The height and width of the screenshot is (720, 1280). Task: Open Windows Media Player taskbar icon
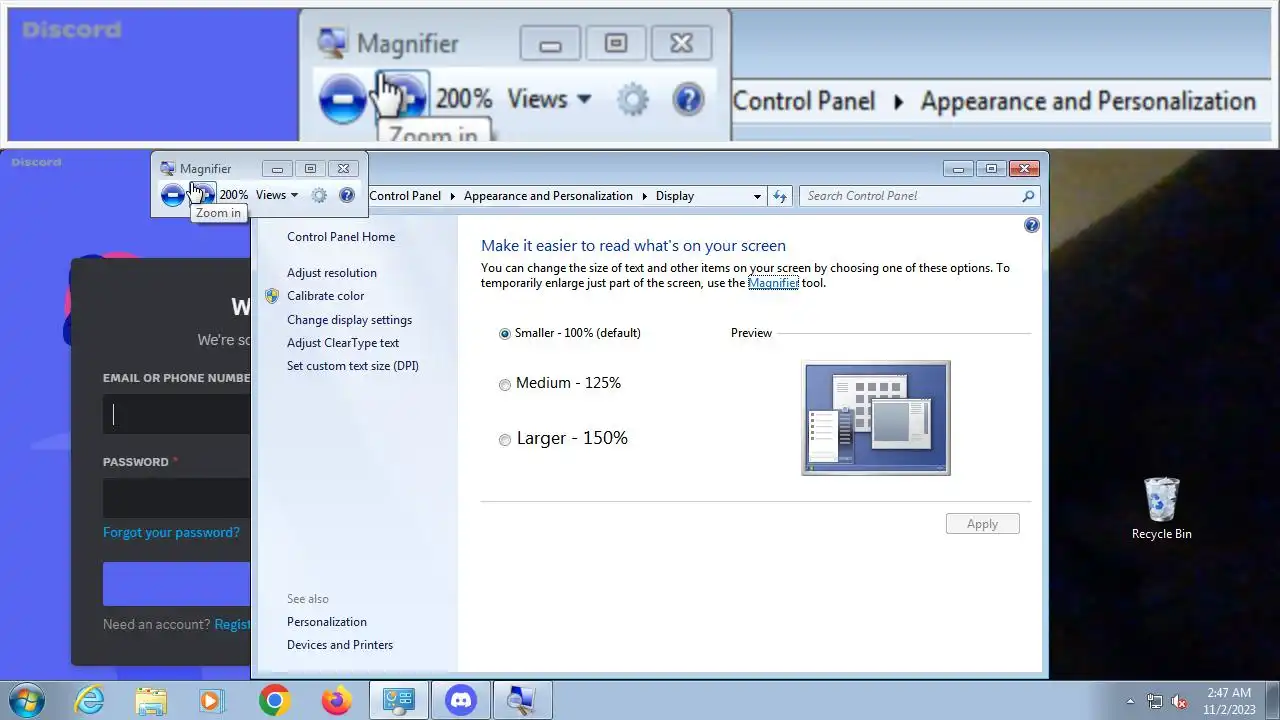pyautogui.click(x=212, y=701)
